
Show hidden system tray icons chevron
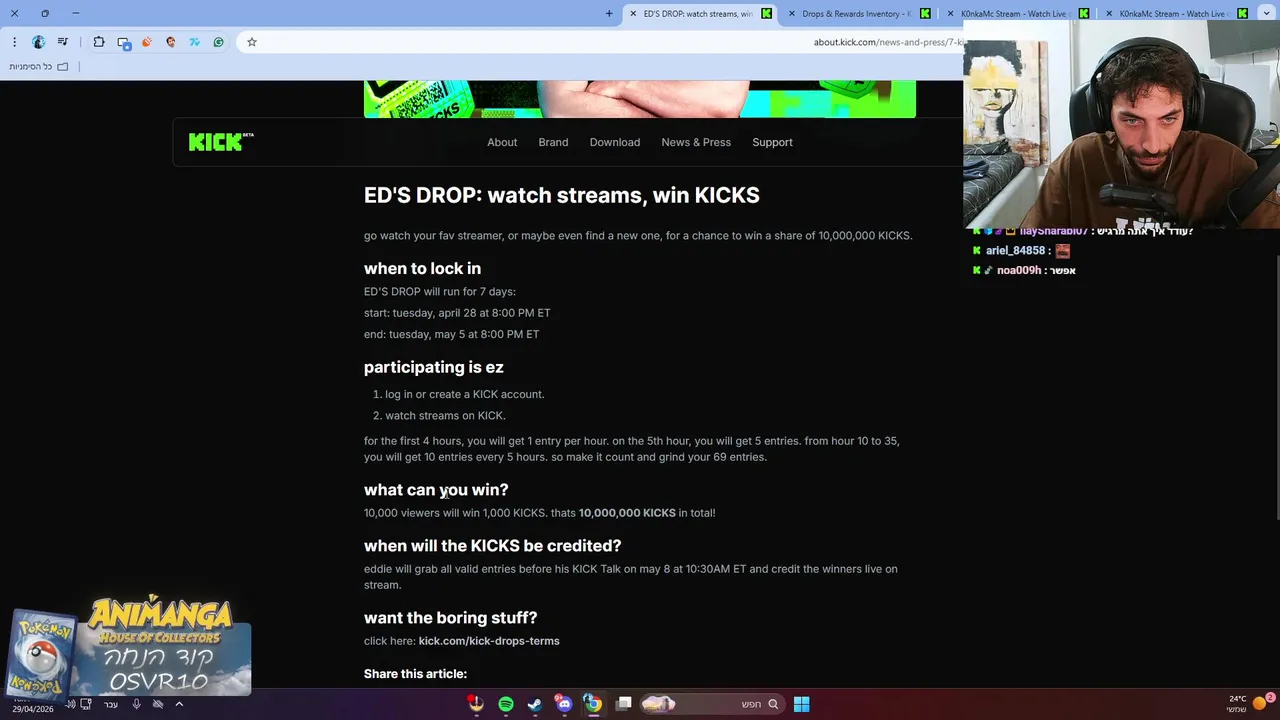(x=179, y=704)
